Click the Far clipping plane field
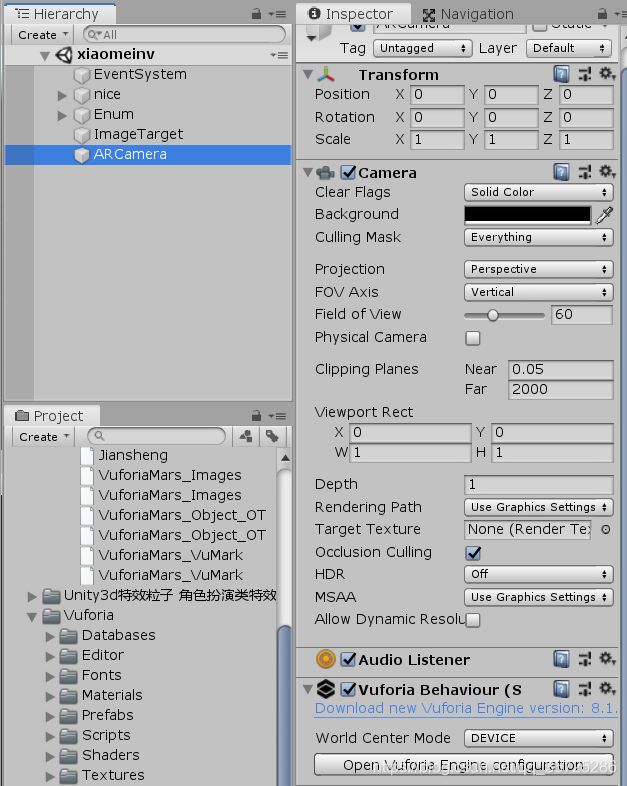 tap(560, 389)
